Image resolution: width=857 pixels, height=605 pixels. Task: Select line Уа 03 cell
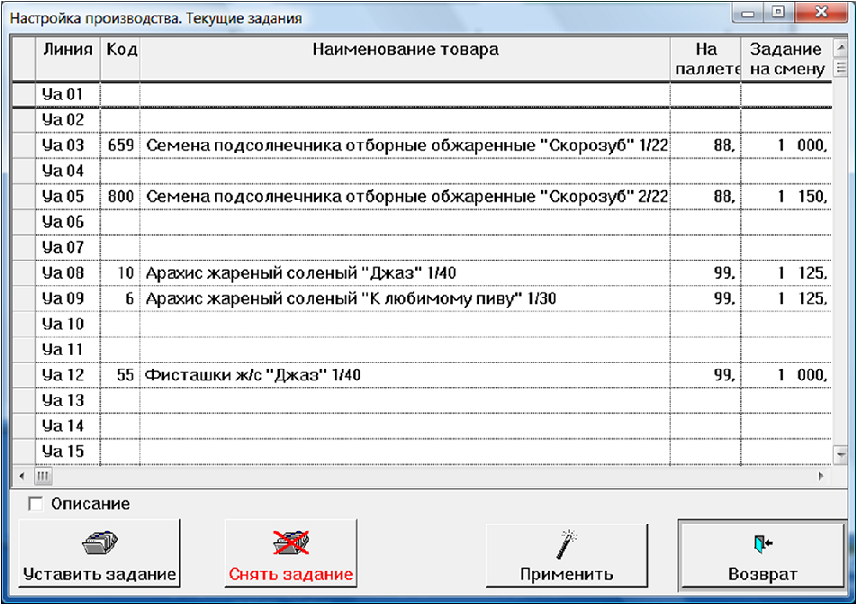[68, 145]
